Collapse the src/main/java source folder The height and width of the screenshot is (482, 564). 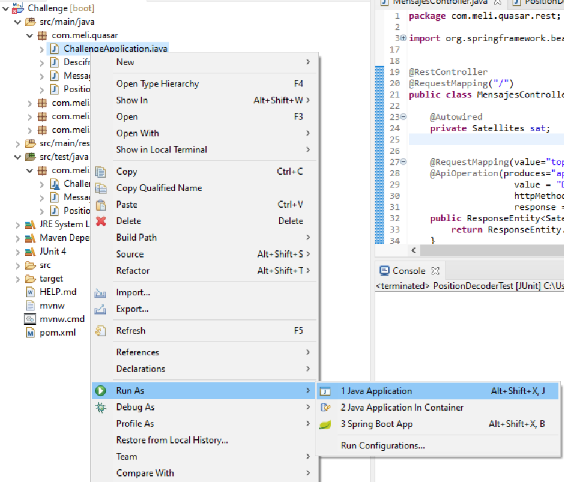tap(18, 22)
